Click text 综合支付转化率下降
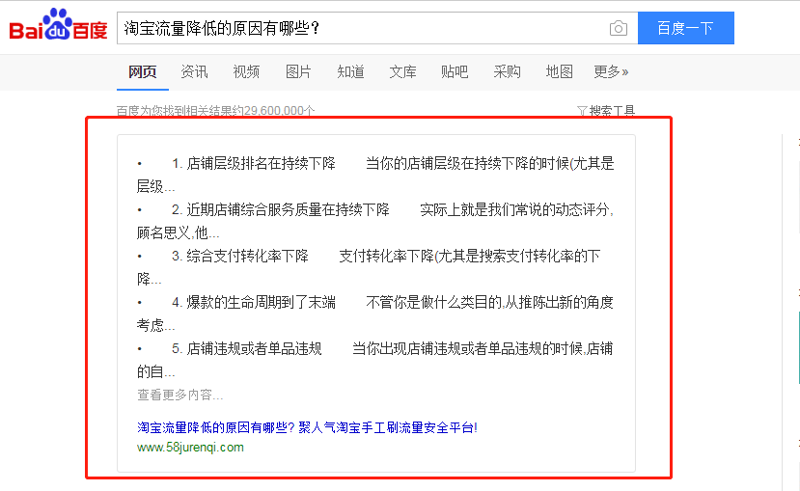The height and width of the screenshot is (491, 800). pyautogui.click(x=247, y=256)
